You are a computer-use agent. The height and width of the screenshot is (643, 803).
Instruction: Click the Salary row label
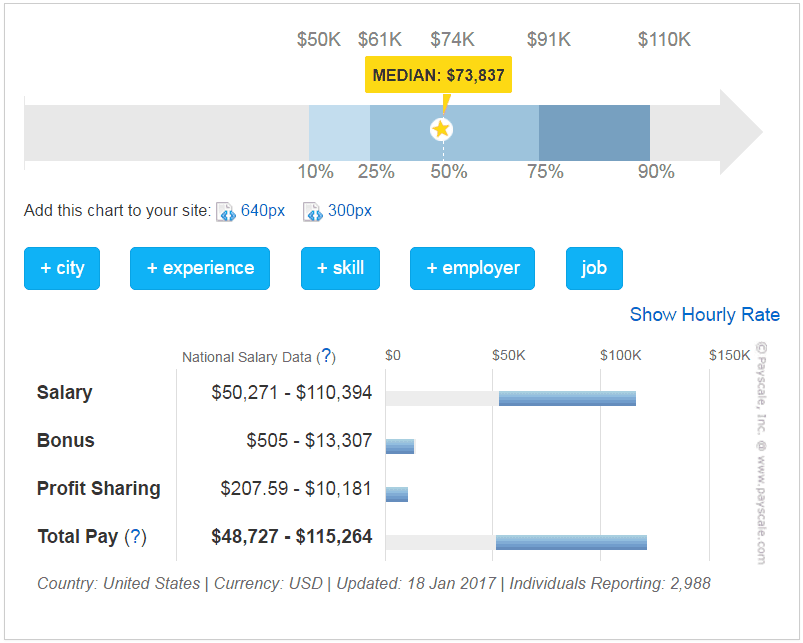pyautogui.click(x=65, y=393)
